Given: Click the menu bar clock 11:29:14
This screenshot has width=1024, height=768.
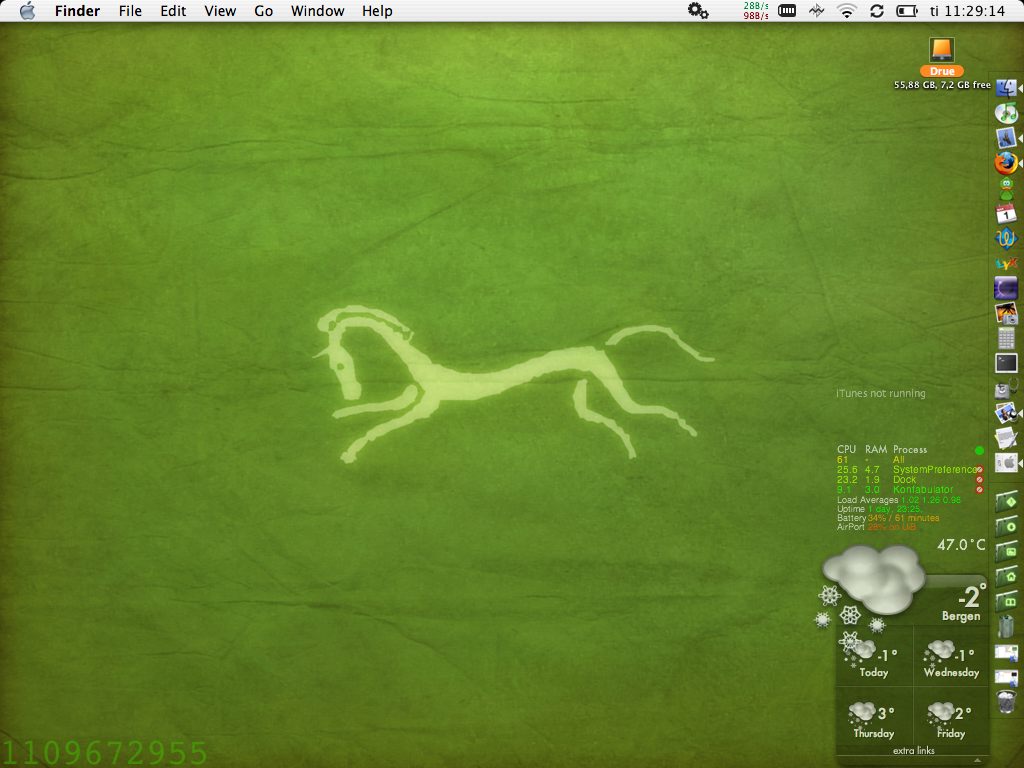Looking at the screenshot, I should 967,10.
